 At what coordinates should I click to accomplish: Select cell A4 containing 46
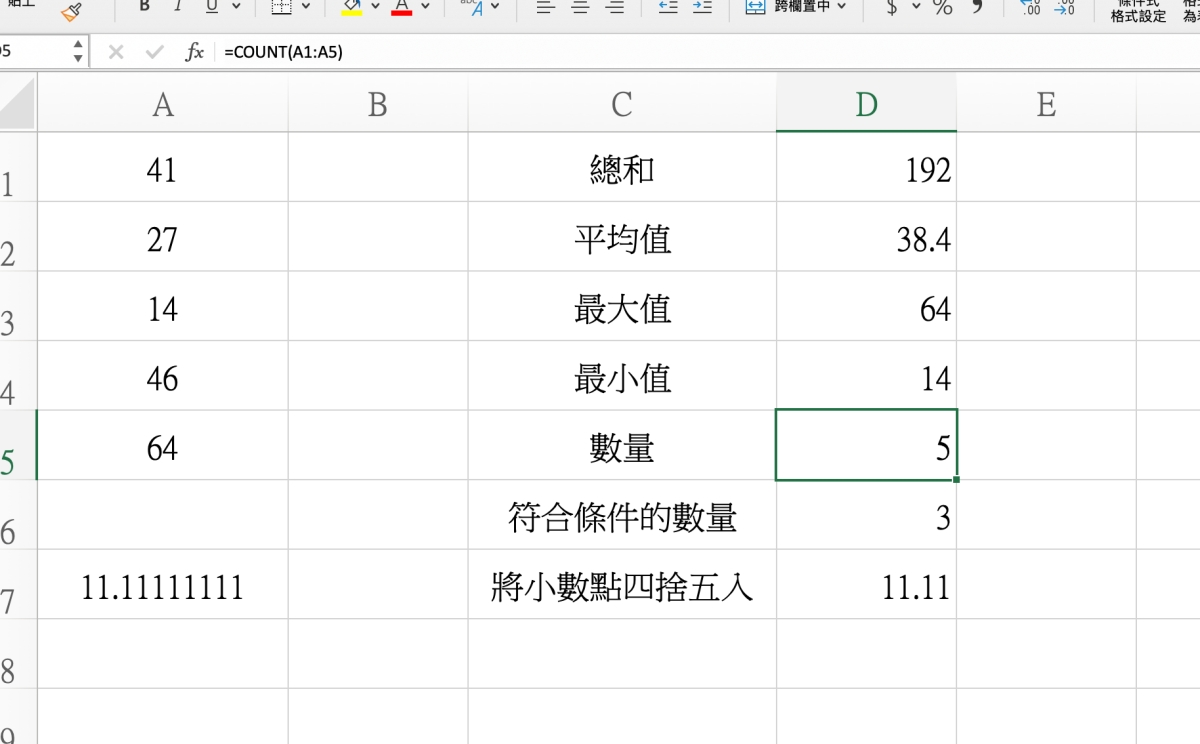point(163,376)
